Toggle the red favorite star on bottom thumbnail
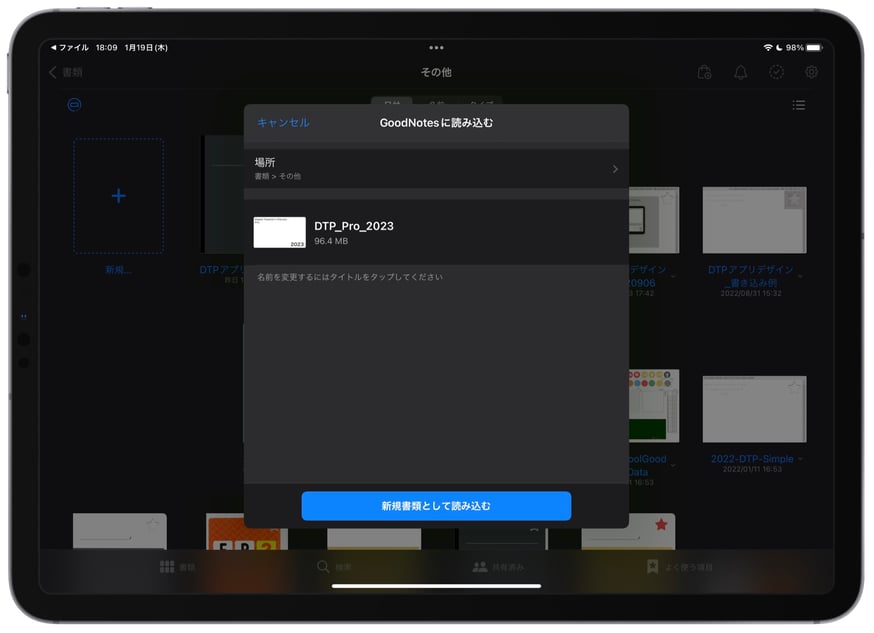This screenshot has height=633, width=874. 661,524
